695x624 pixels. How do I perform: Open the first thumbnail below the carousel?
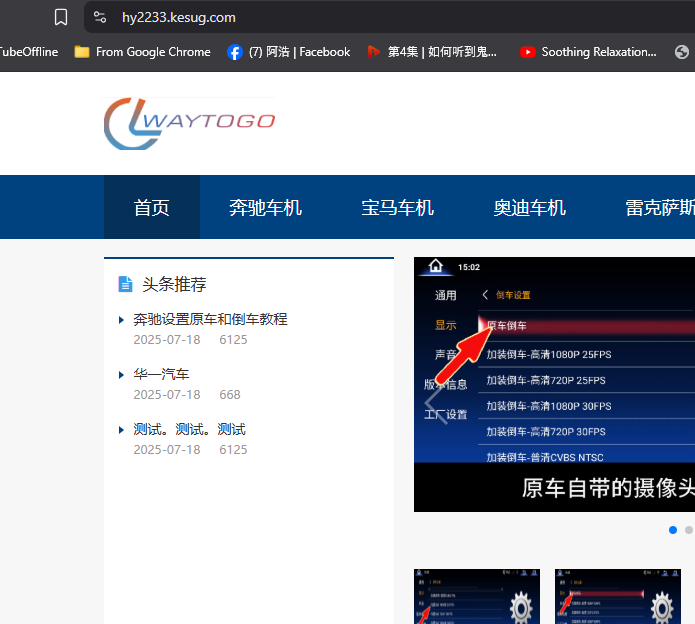click(477, 596)
